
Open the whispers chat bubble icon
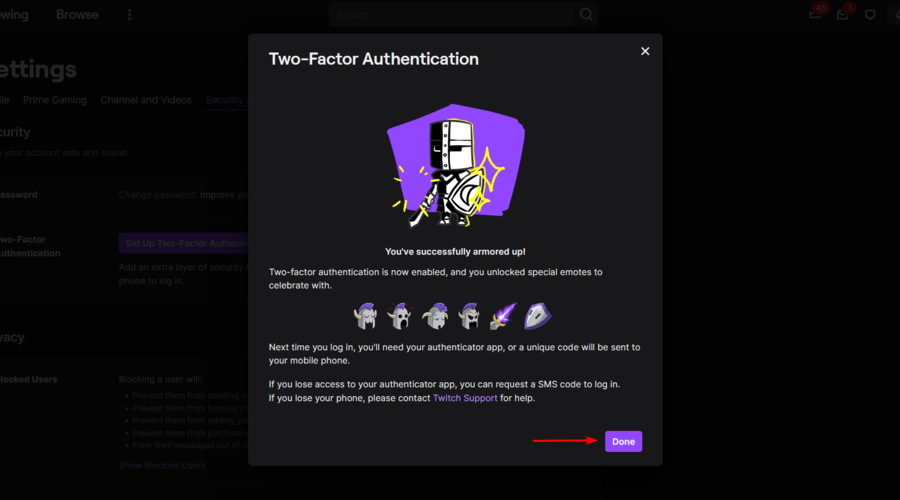pos(870,15)
